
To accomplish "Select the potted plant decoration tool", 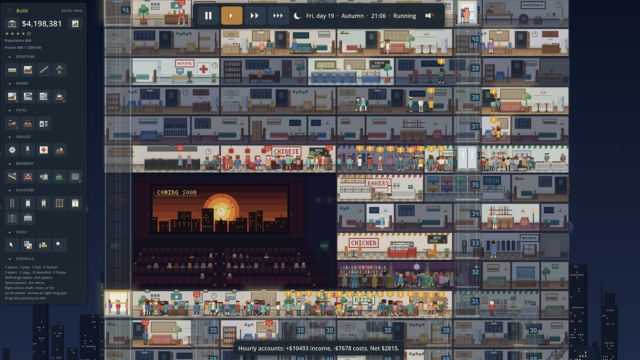I will point(60,70).
